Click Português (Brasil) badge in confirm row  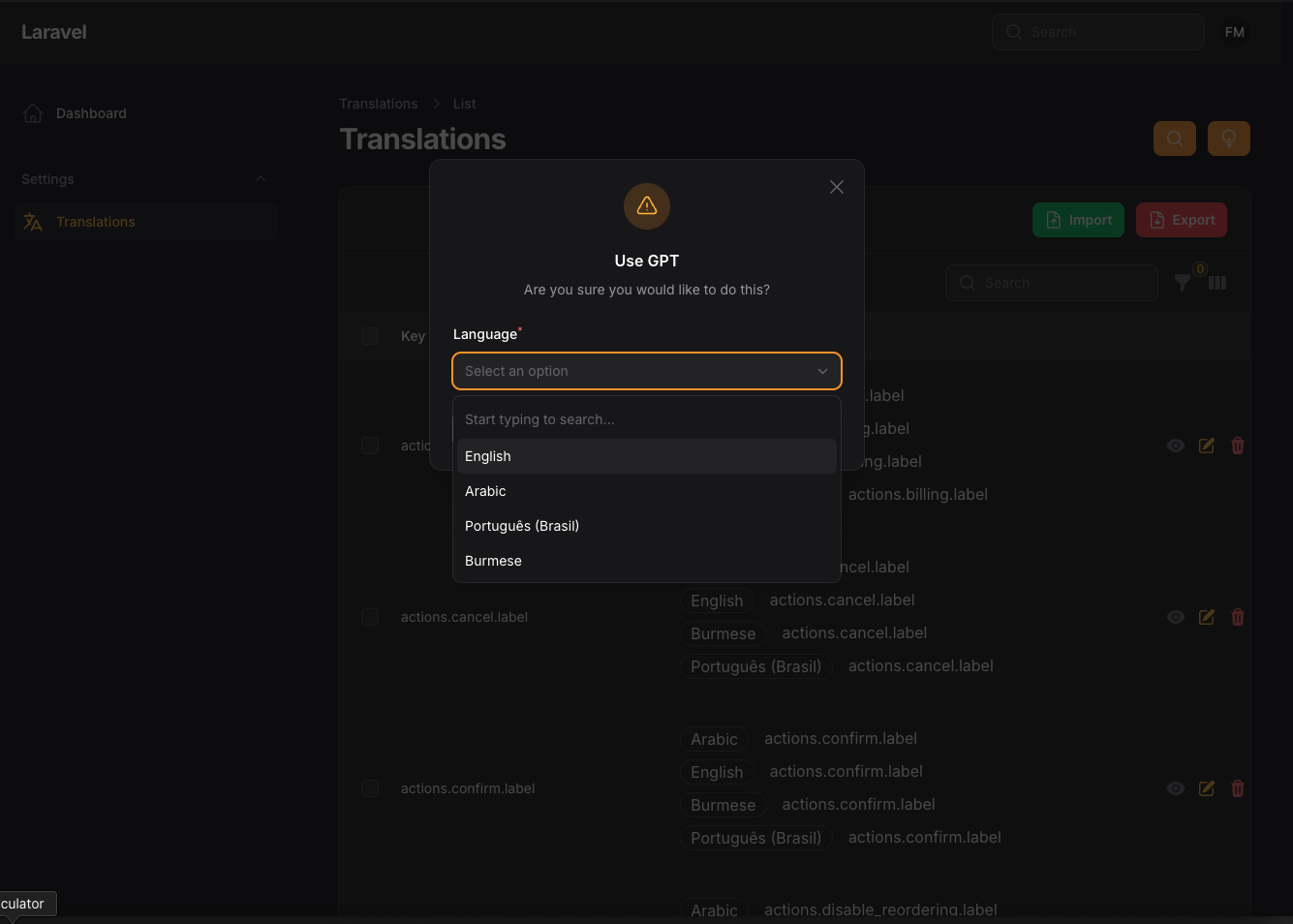(x=756, y=838)
